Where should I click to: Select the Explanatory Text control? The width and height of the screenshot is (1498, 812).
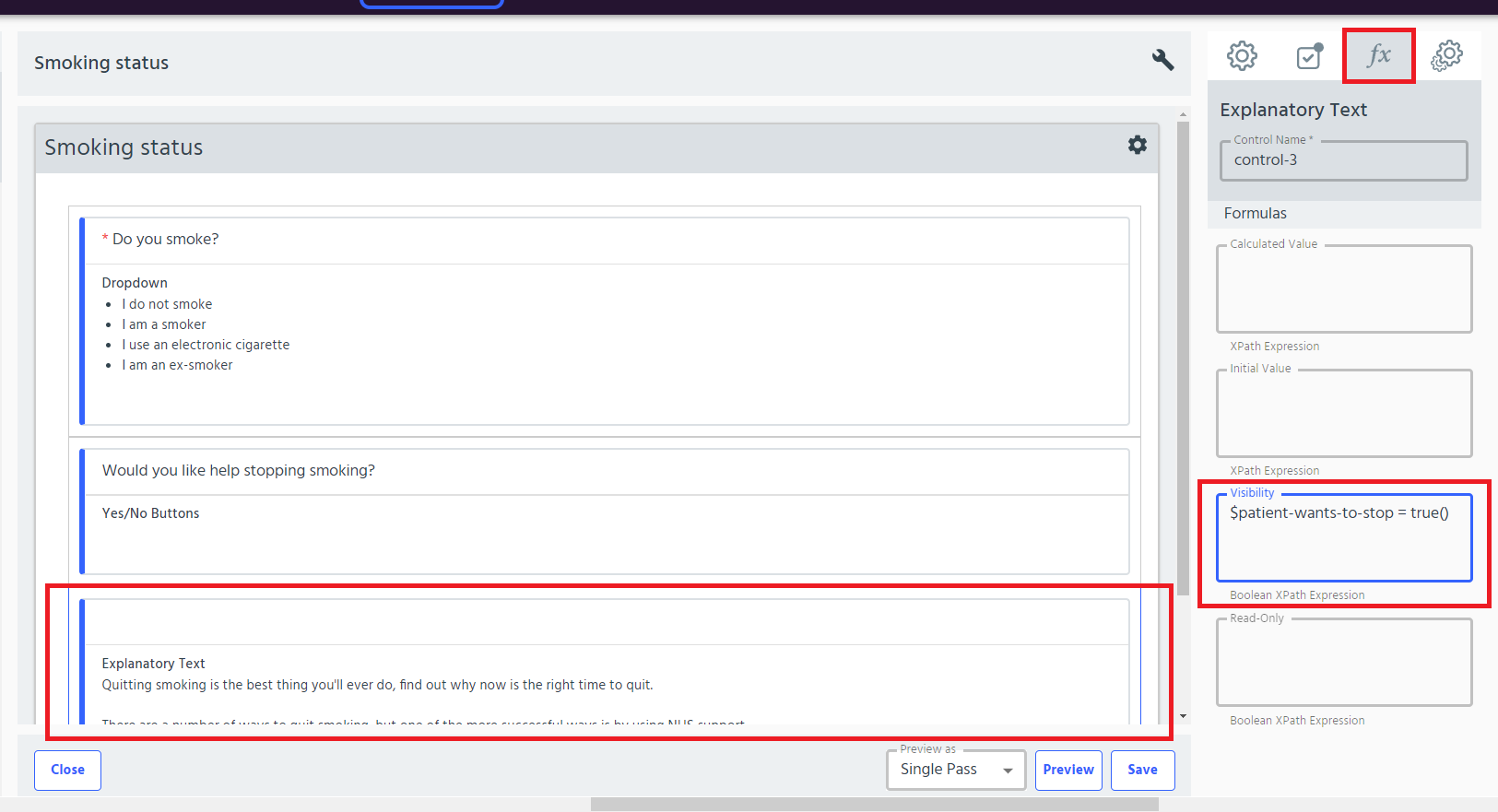[x=605, y=662]
